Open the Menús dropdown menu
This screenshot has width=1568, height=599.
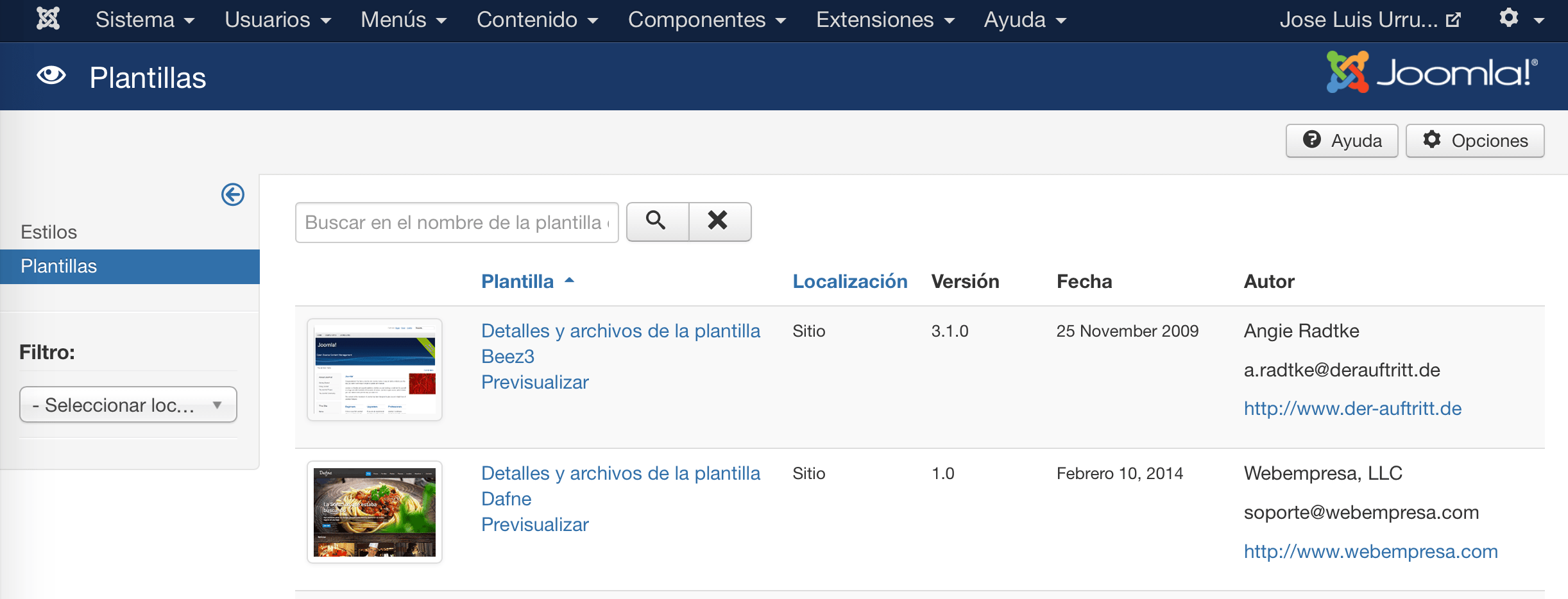click(403, 20)
